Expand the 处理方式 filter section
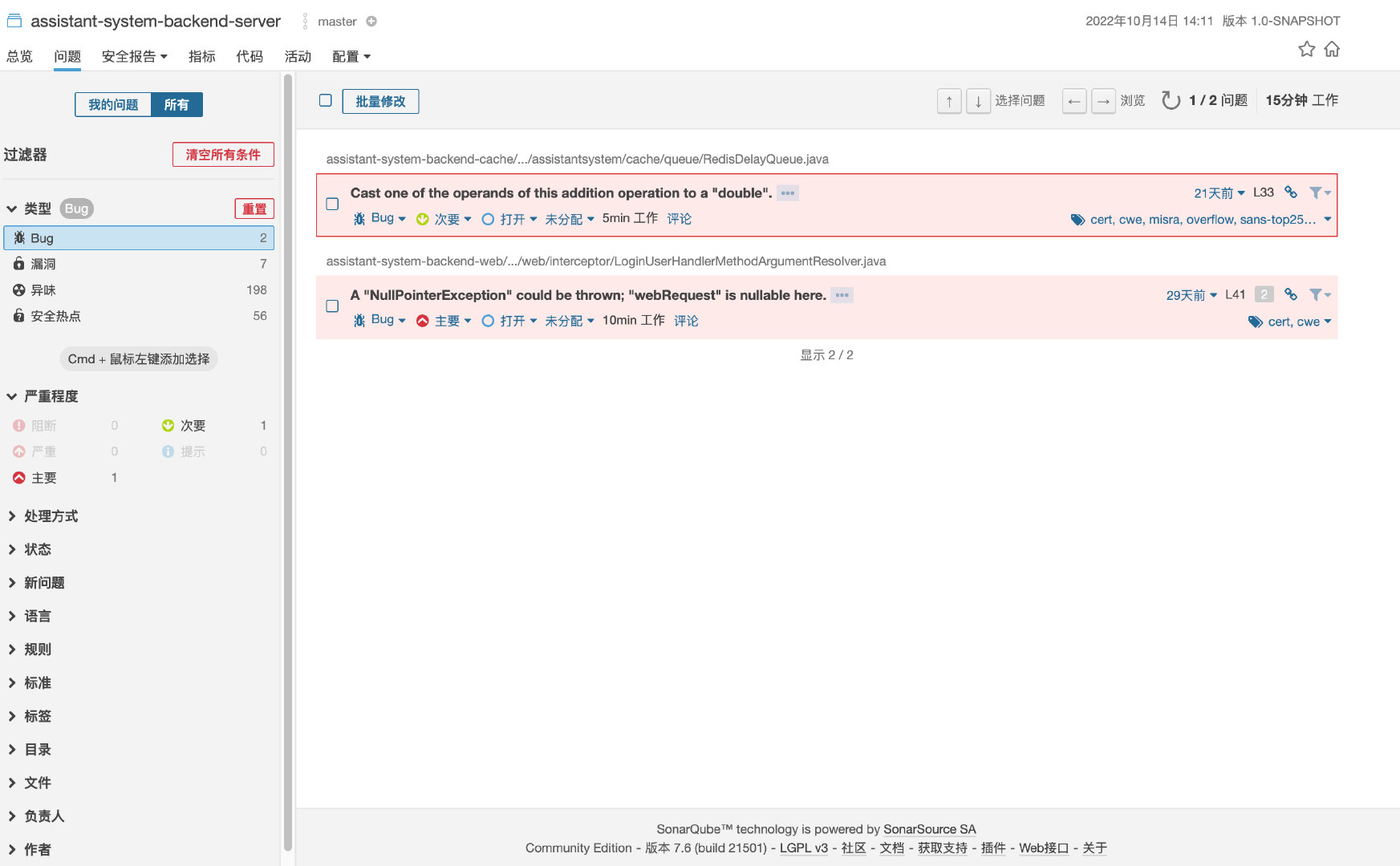Screen dimensions: 1400x866 click(x=43, y=516)
